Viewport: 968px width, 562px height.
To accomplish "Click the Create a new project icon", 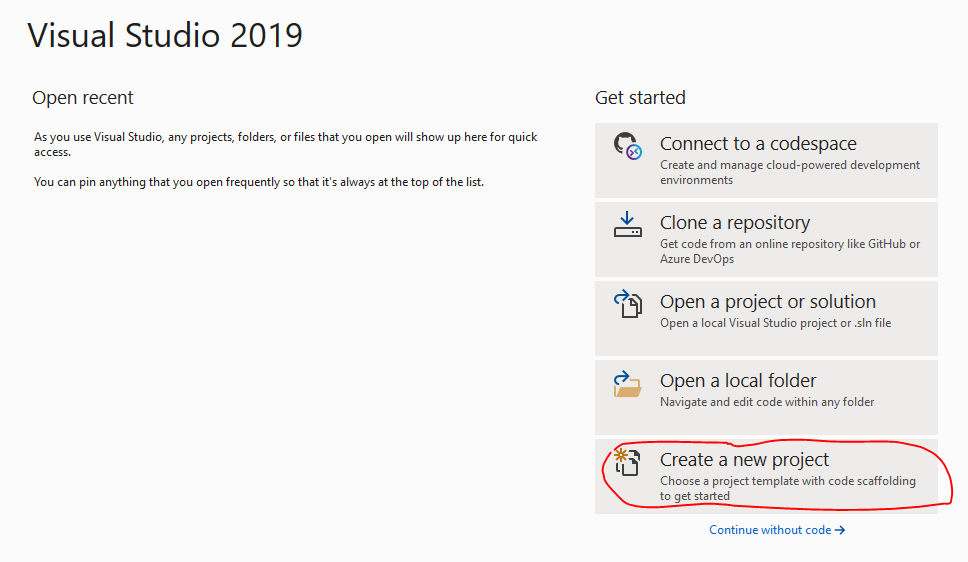I will (x=626, y=462).
